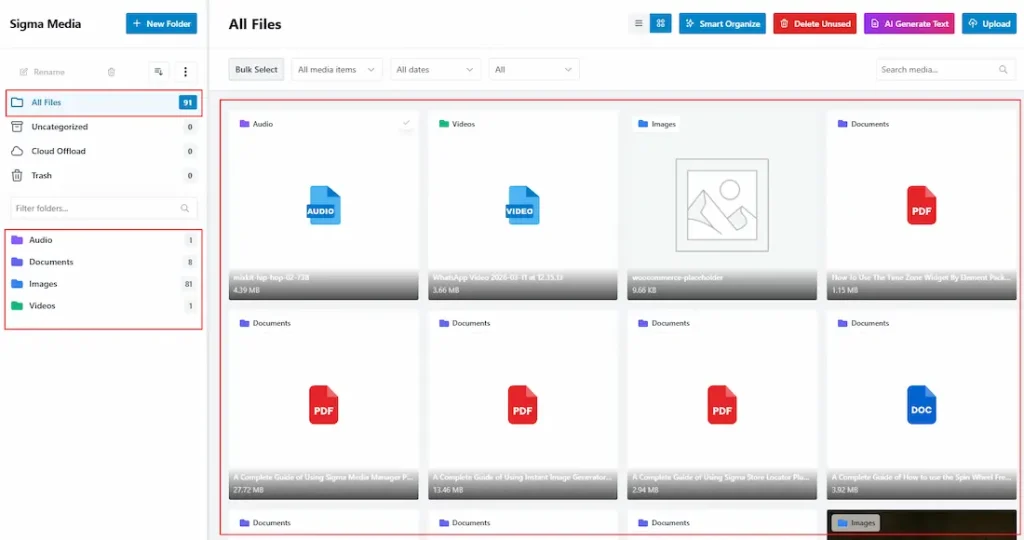This screenshot has height=540, width=1024.
Task: Open the All filter dropdown
Action: click(x=533, y=70)
